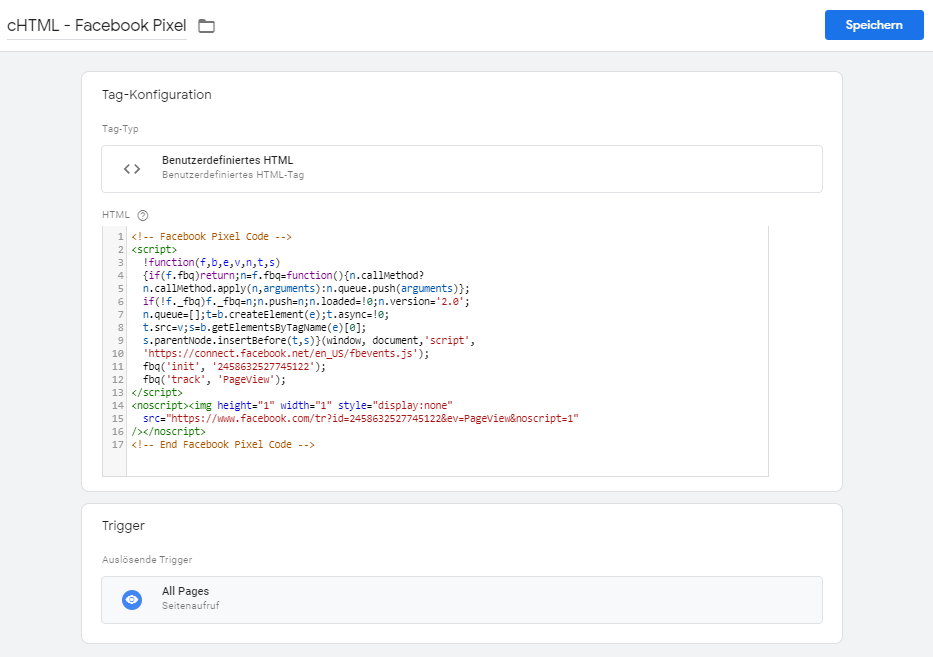Image resolution: width=933 pixels, height=657 pixels.
Task: Click the n.queue=[] createElement line
Action: [266, 314]
